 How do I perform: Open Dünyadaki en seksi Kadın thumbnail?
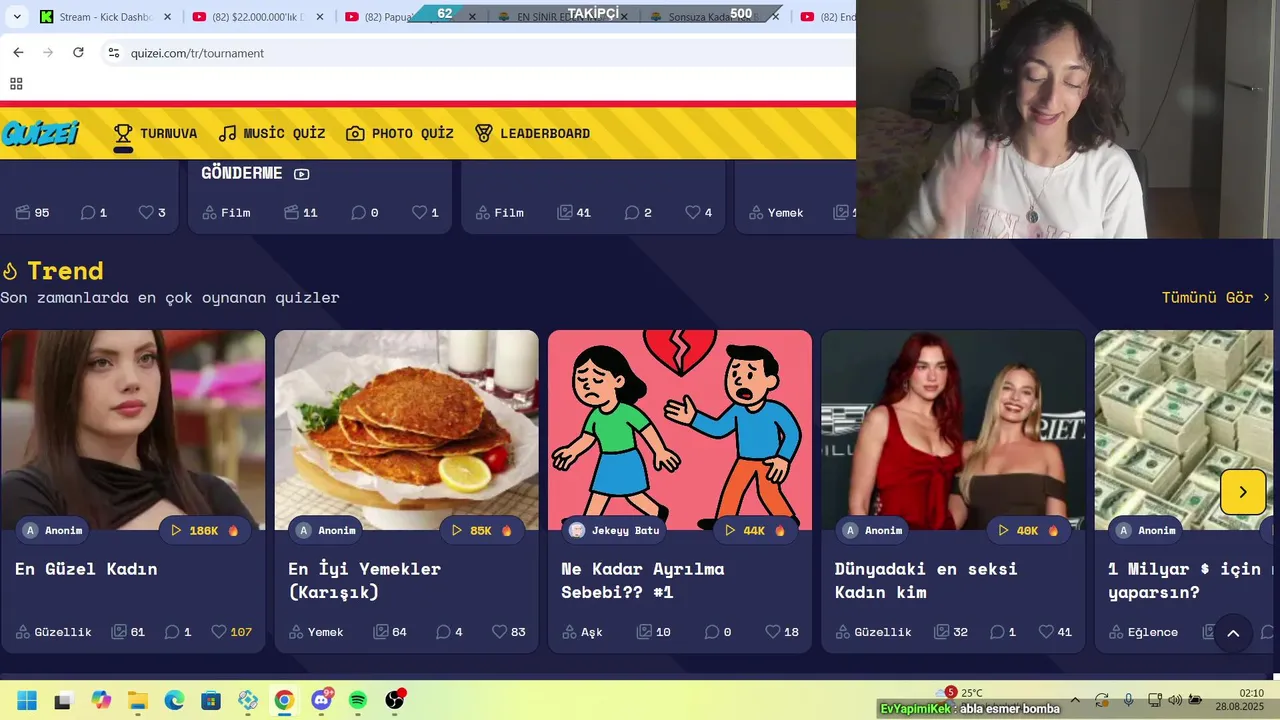point(953,430)
